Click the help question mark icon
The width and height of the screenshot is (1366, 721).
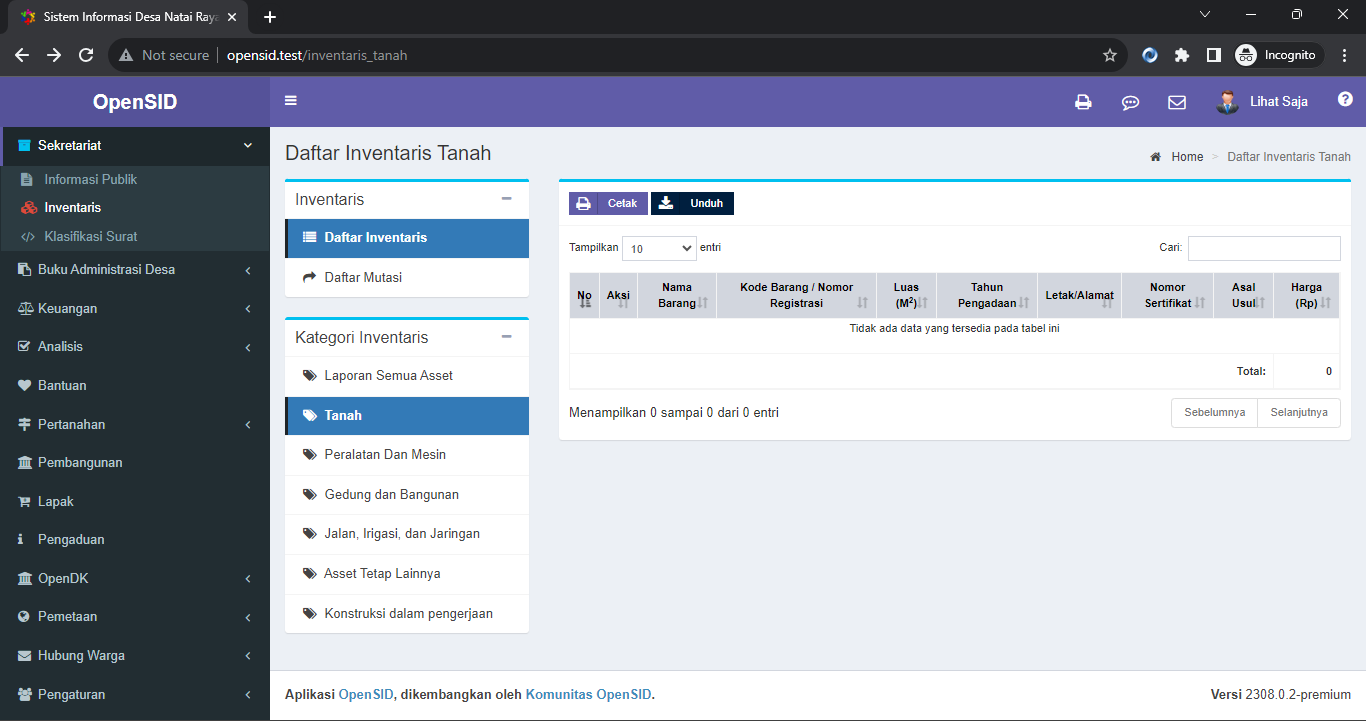click(1345, 99)
